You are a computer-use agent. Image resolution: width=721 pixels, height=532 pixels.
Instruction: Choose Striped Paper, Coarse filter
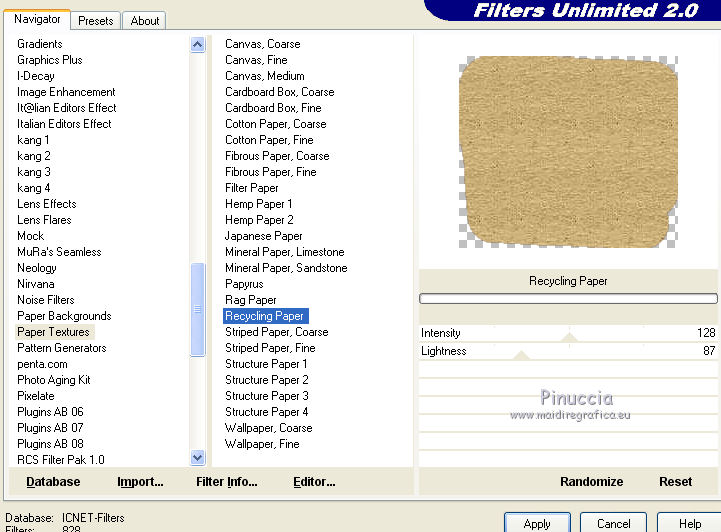point(276,332)
